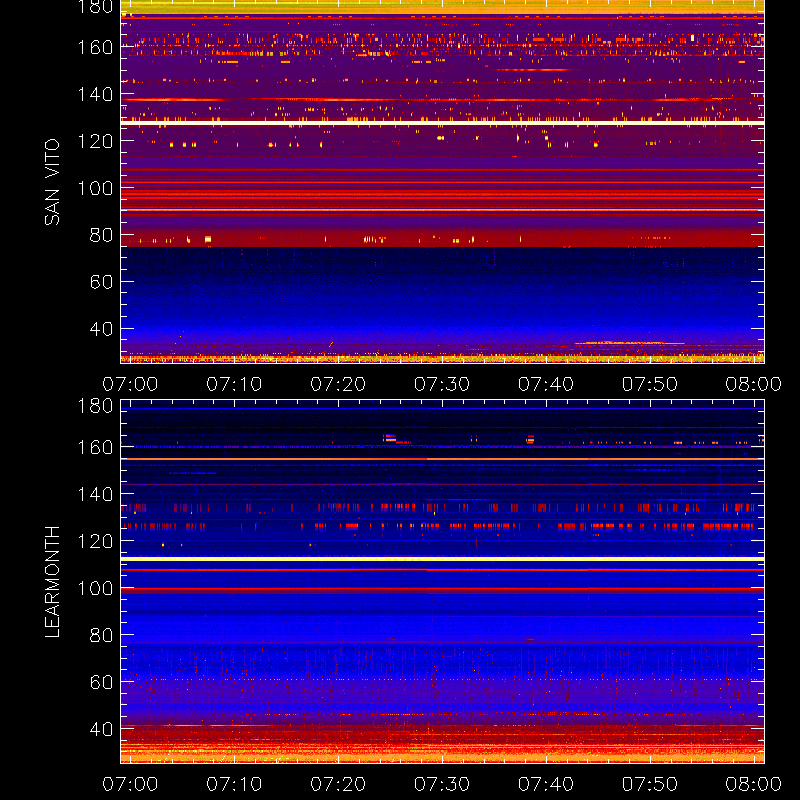
Task: Click 07:50 time label under San Vito plot
Action: [649, 384]
